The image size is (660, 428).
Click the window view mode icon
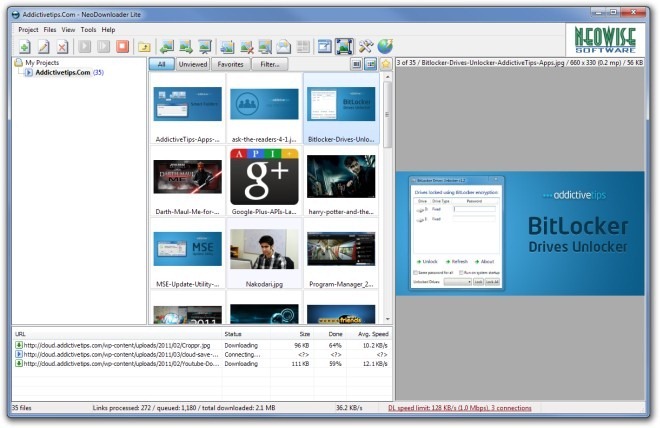pyautogui.click(x=325, y=46)
